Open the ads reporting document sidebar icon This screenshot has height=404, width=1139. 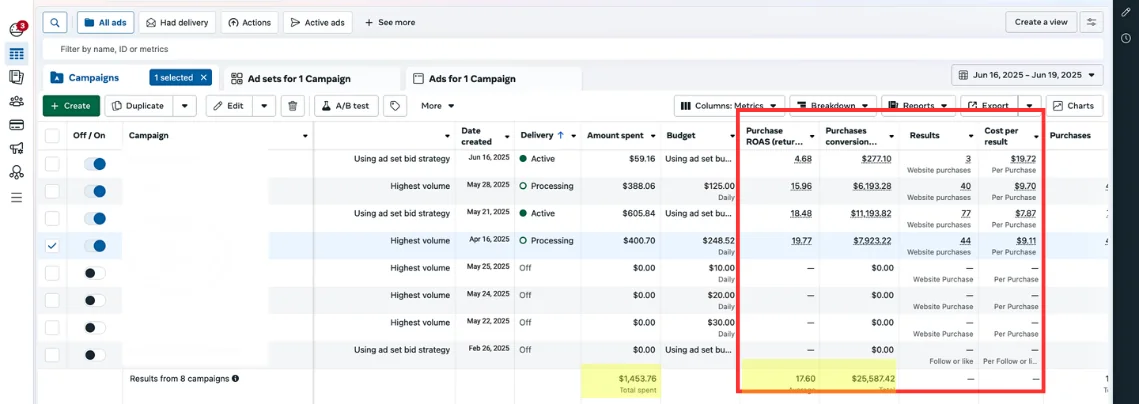point(17,77)
